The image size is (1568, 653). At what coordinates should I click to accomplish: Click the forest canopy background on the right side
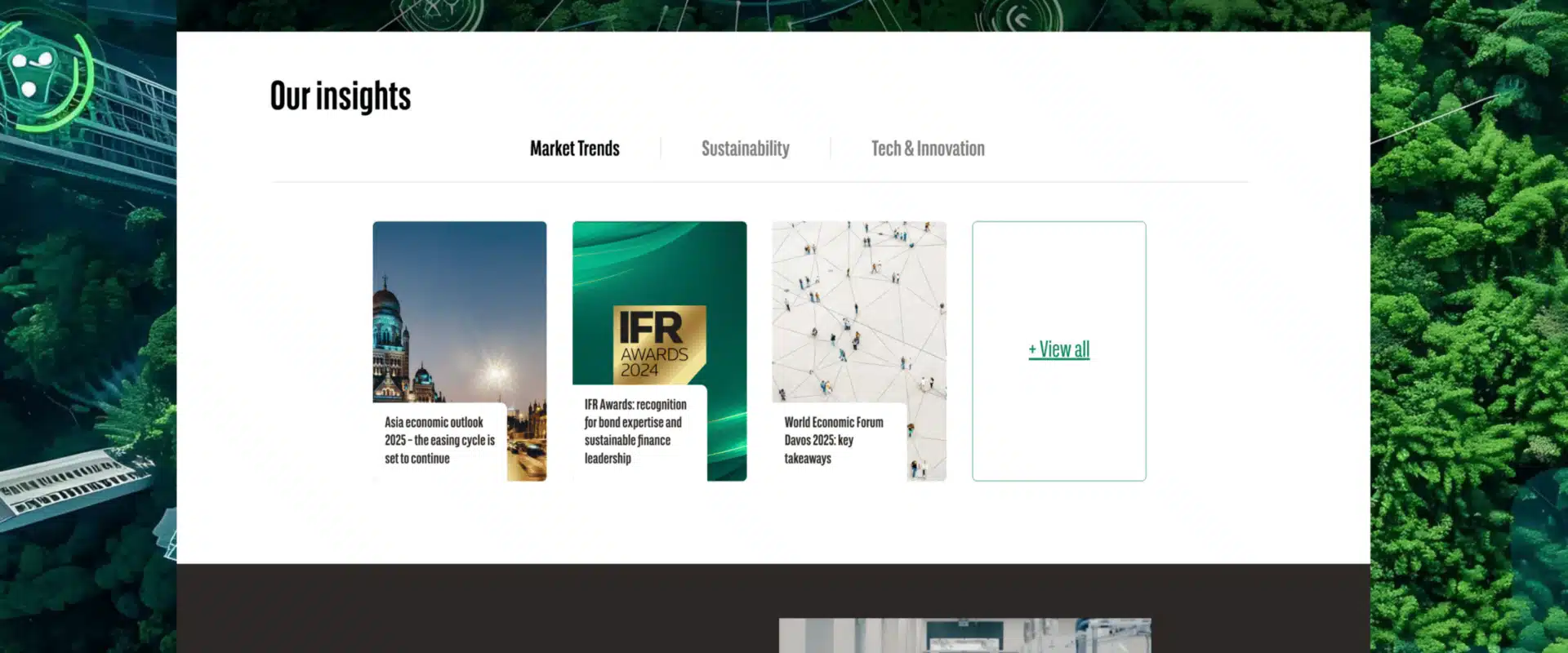[1468, 326]
